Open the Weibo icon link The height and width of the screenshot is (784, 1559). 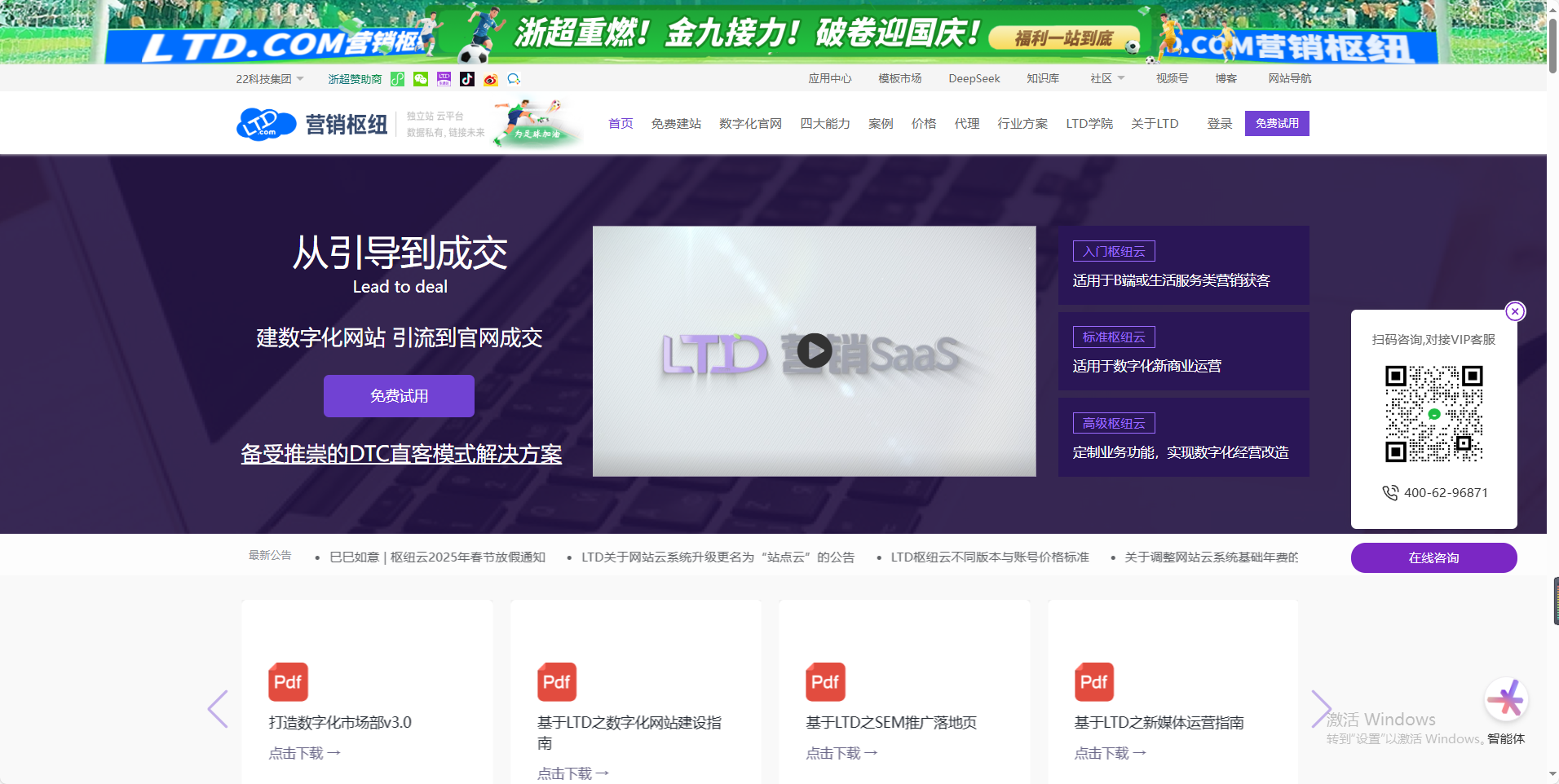point(490,79)
